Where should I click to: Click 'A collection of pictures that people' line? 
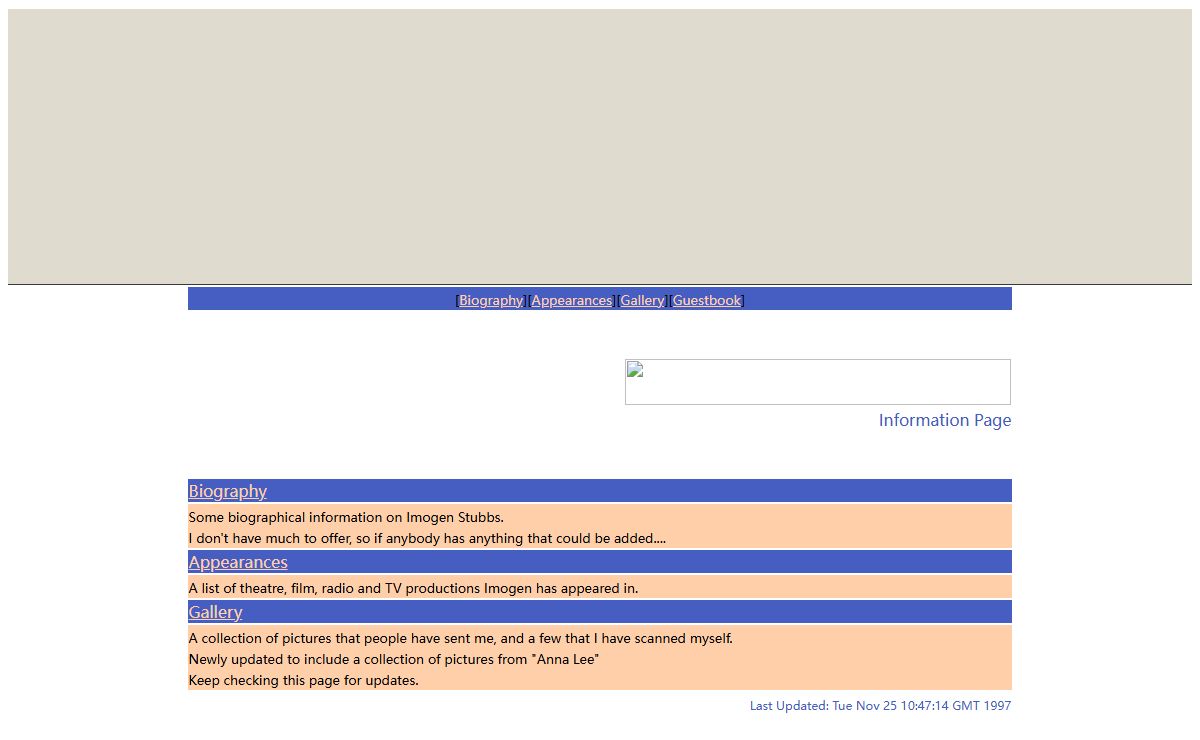(x=461, y=638)
